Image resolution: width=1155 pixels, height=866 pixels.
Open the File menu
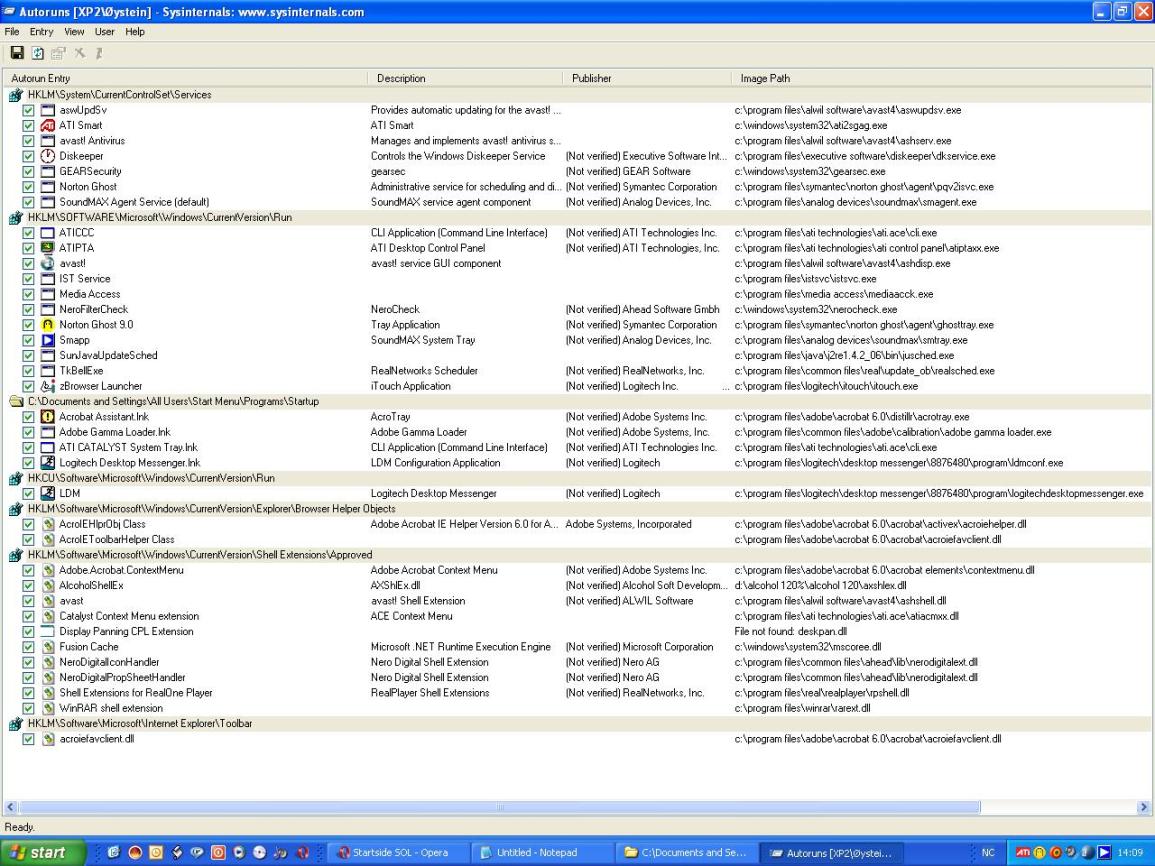click(x=12, y=32)
